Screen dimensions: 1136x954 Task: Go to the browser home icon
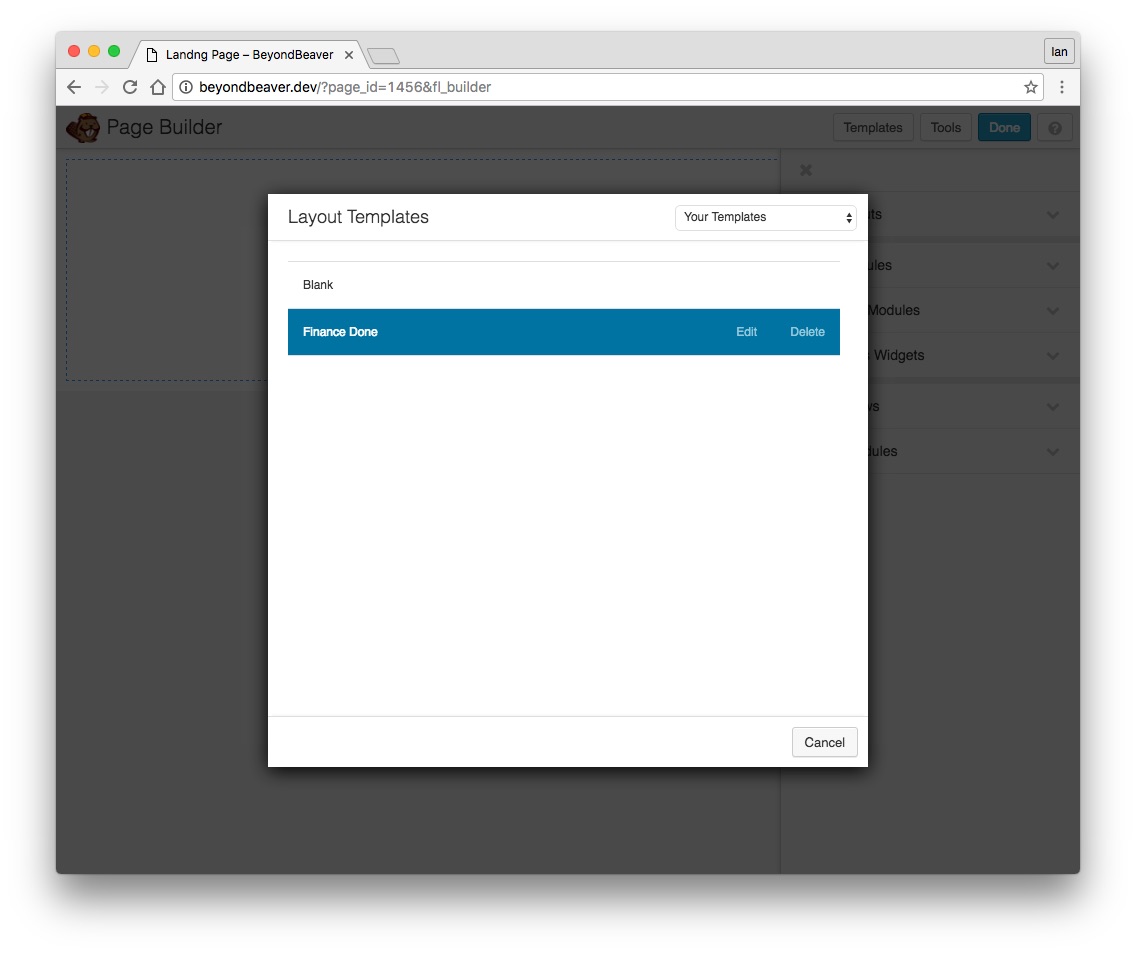(x=157, y=87)
